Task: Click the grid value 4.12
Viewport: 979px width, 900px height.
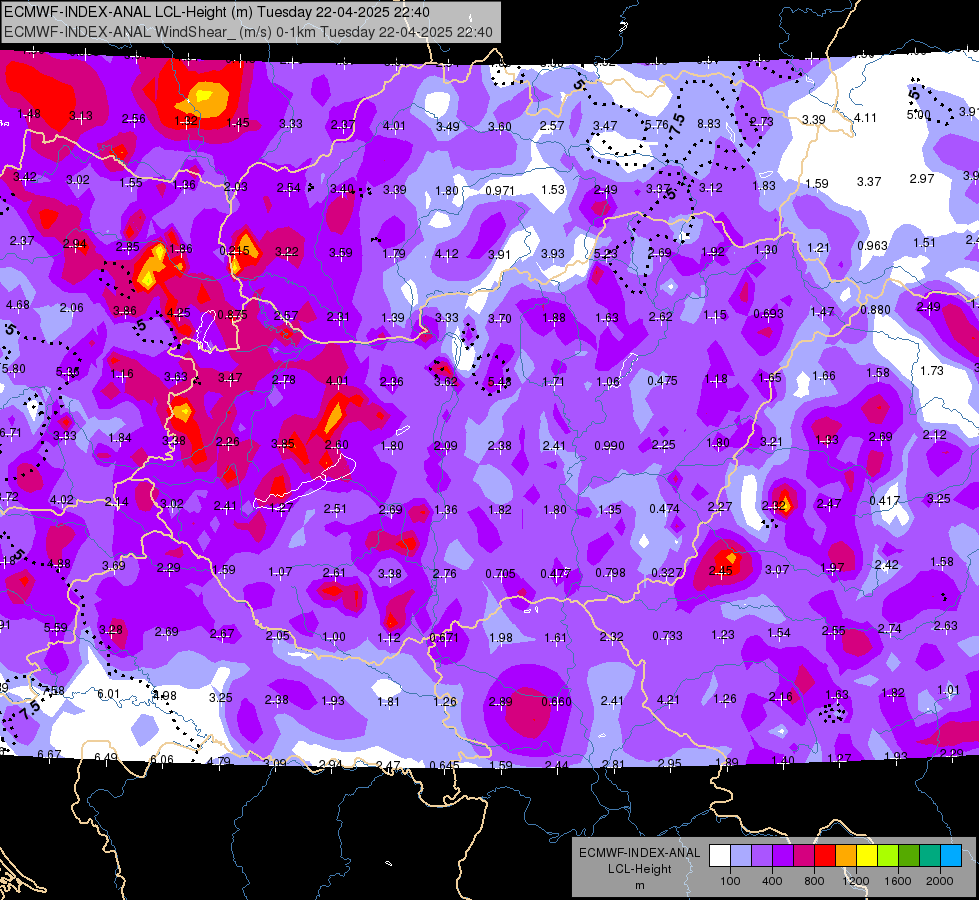Action: pyautogui.click(x=446, y=254)
